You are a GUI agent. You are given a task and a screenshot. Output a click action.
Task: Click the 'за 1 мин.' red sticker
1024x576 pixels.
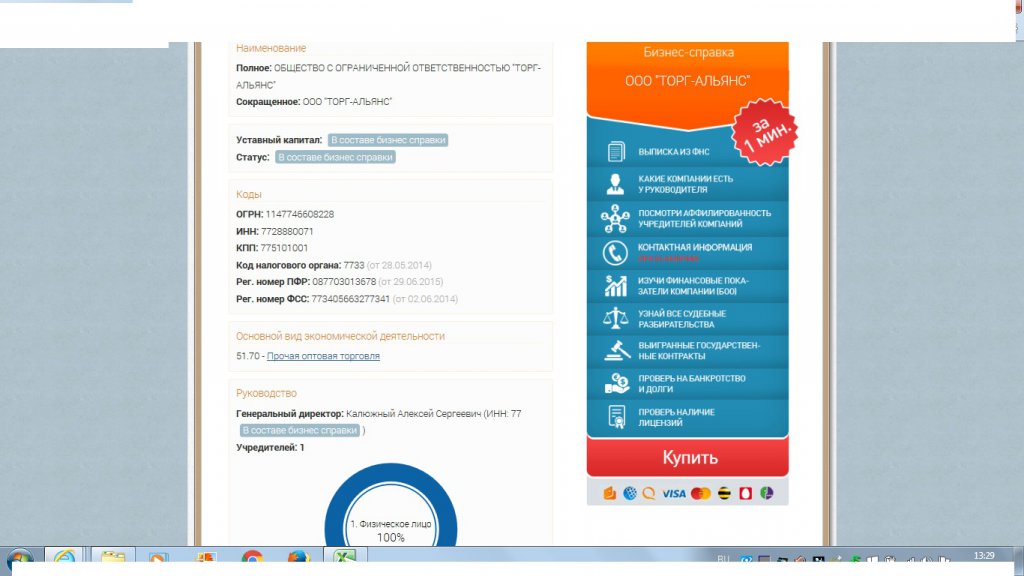[765, 132]
